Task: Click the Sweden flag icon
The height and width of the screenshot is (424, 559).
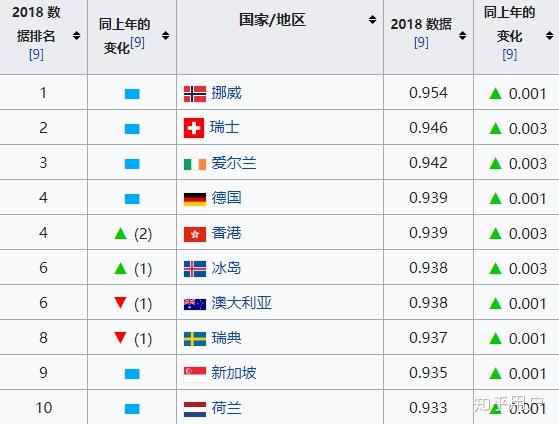Action: 195,339
